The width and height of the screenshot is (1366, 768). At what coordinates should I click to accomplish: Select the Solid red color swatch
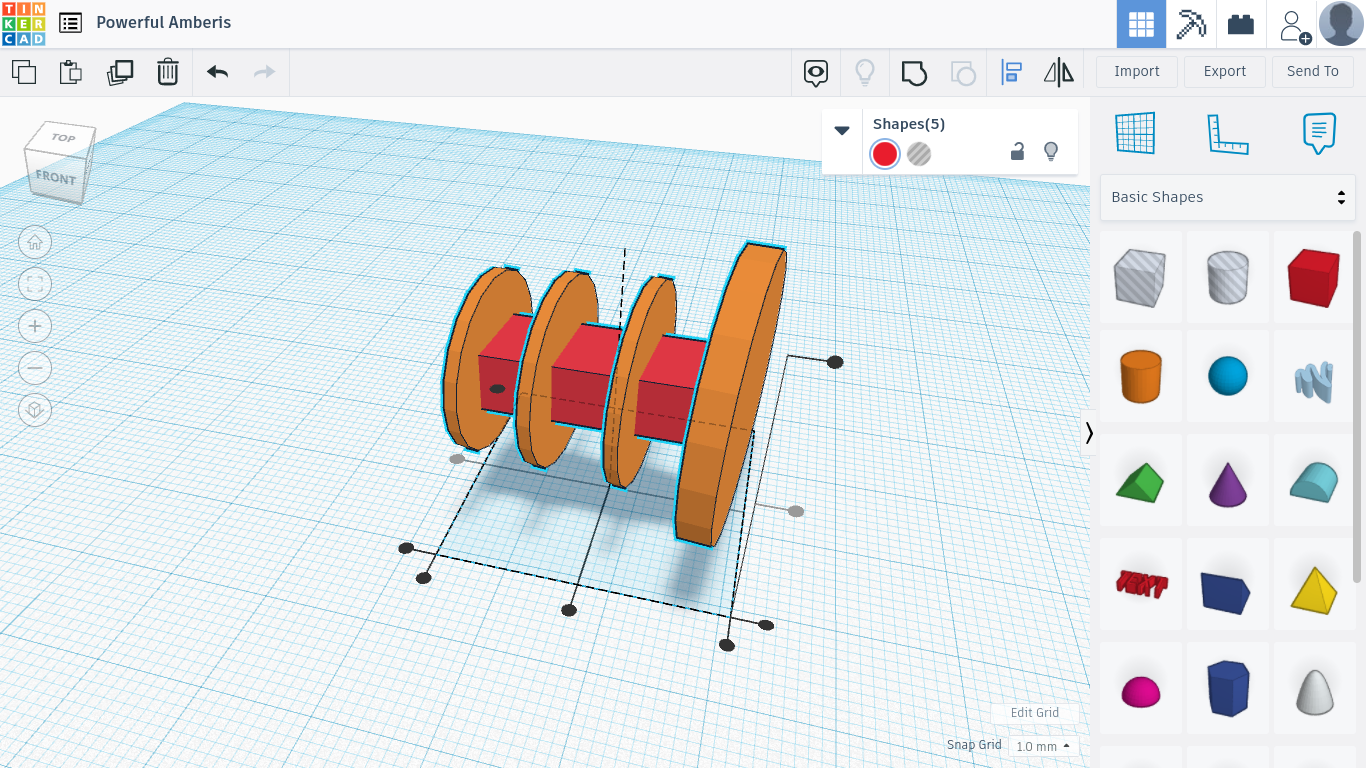885,154
